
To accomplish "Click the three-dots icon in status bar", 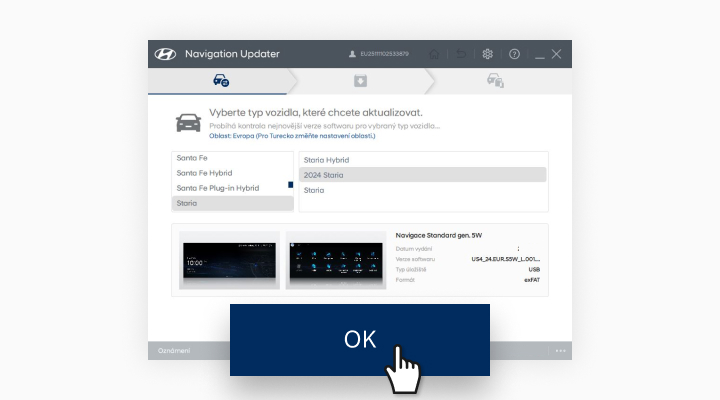I will [561, 351].
